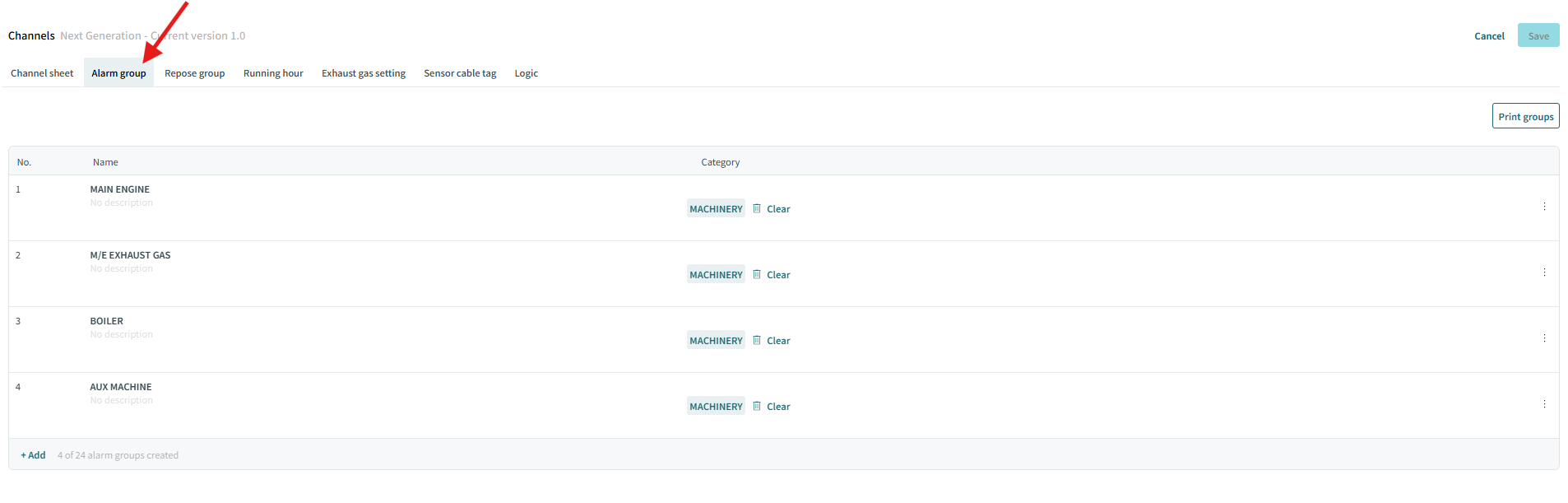Screen dimensions: 1568x503
Task: Click MACHINERY tag in AUX MACHINE row
Action: point(716,406)
